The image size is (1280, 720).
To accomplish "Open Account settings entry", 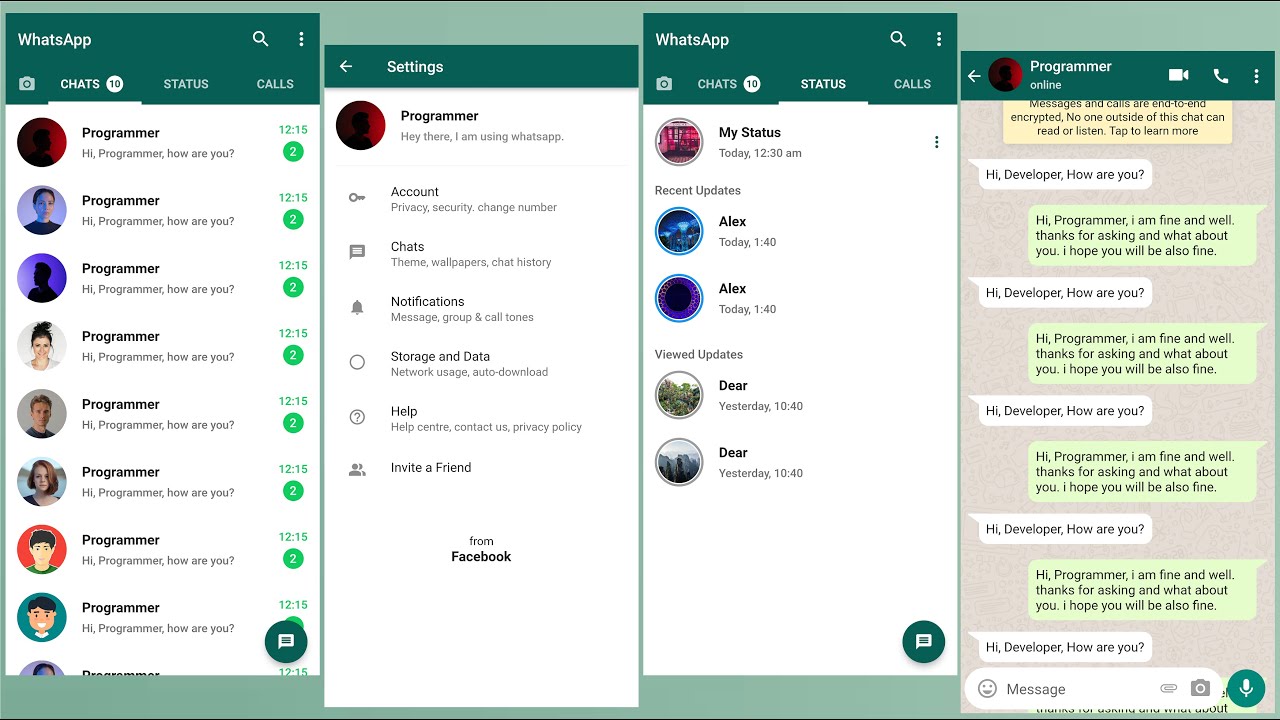I will (x=481, y=199).
